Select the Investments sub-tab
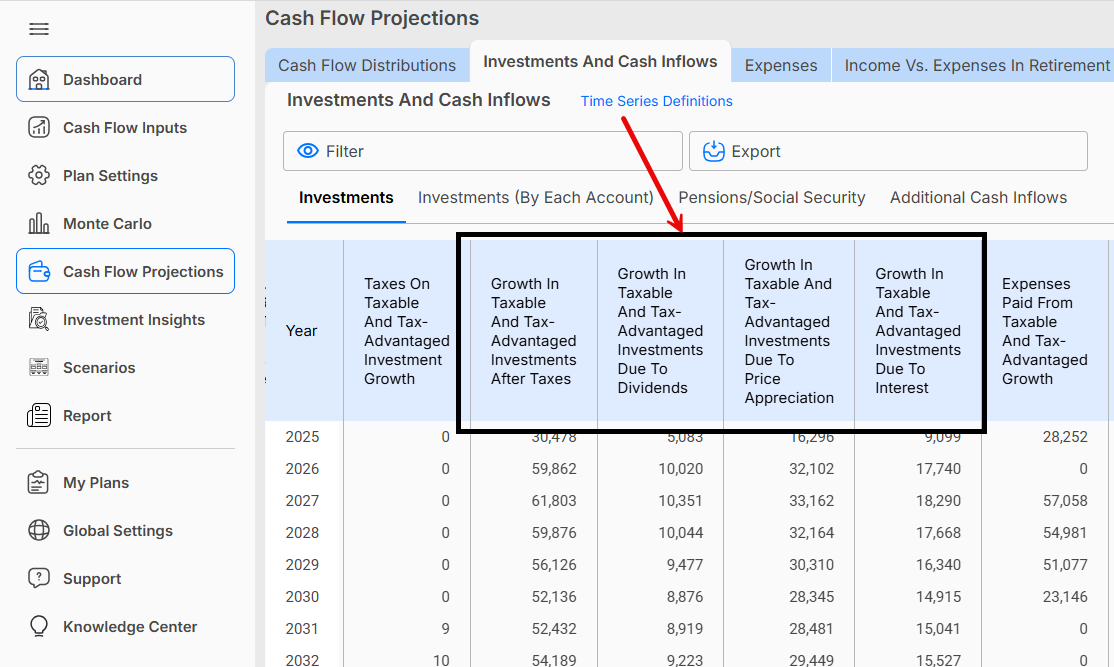 point(346,197)
